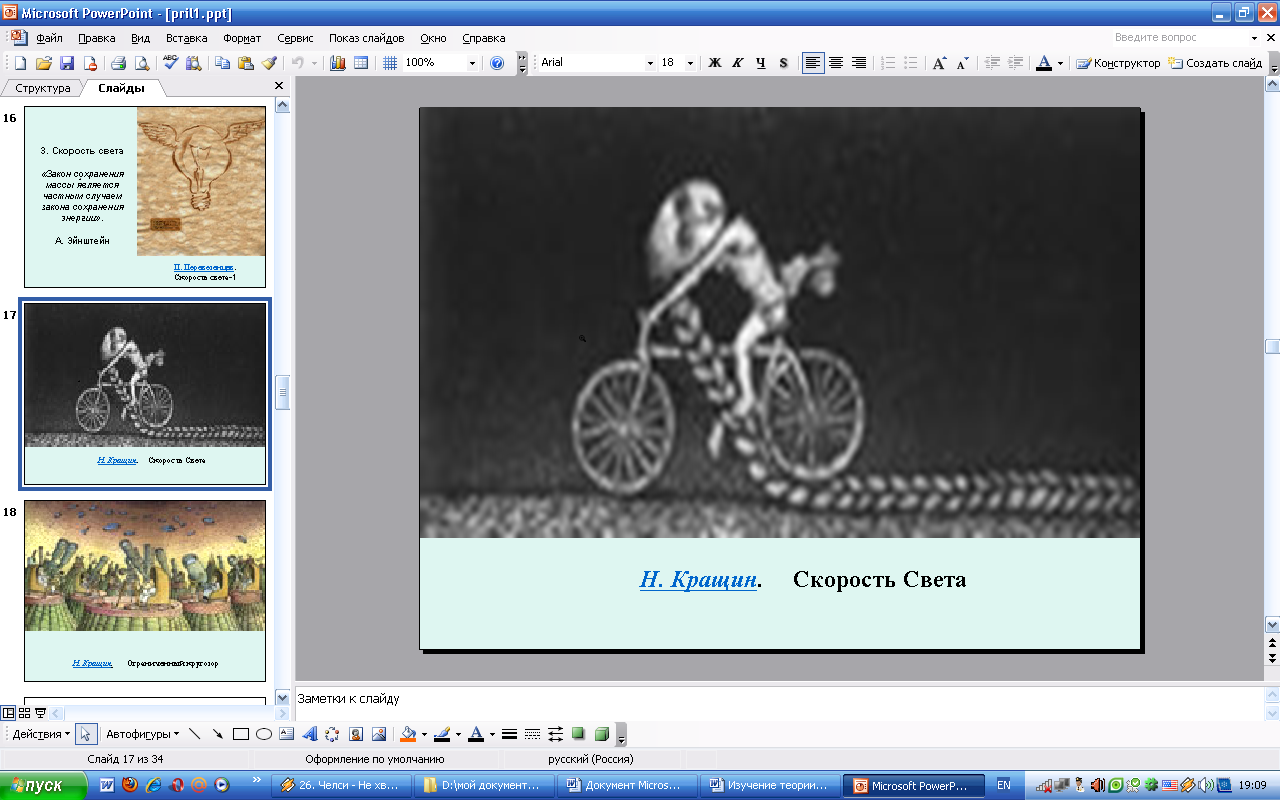Insert WordArt object

click(310, 734)
